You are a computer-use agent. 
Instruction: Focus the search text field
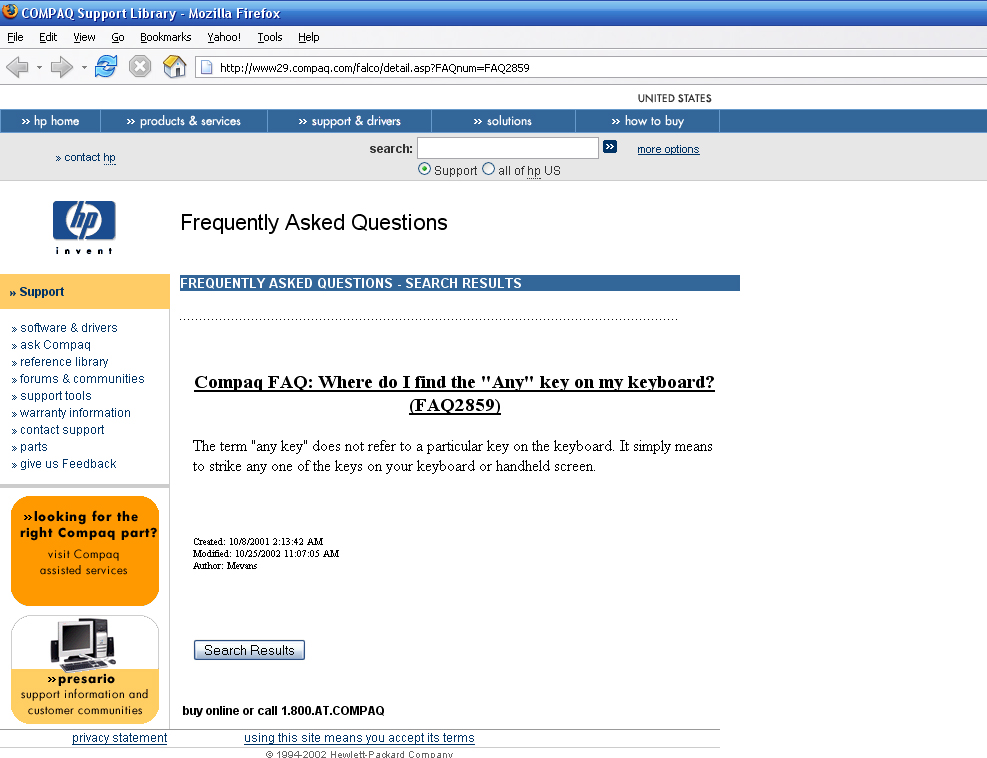507,148
